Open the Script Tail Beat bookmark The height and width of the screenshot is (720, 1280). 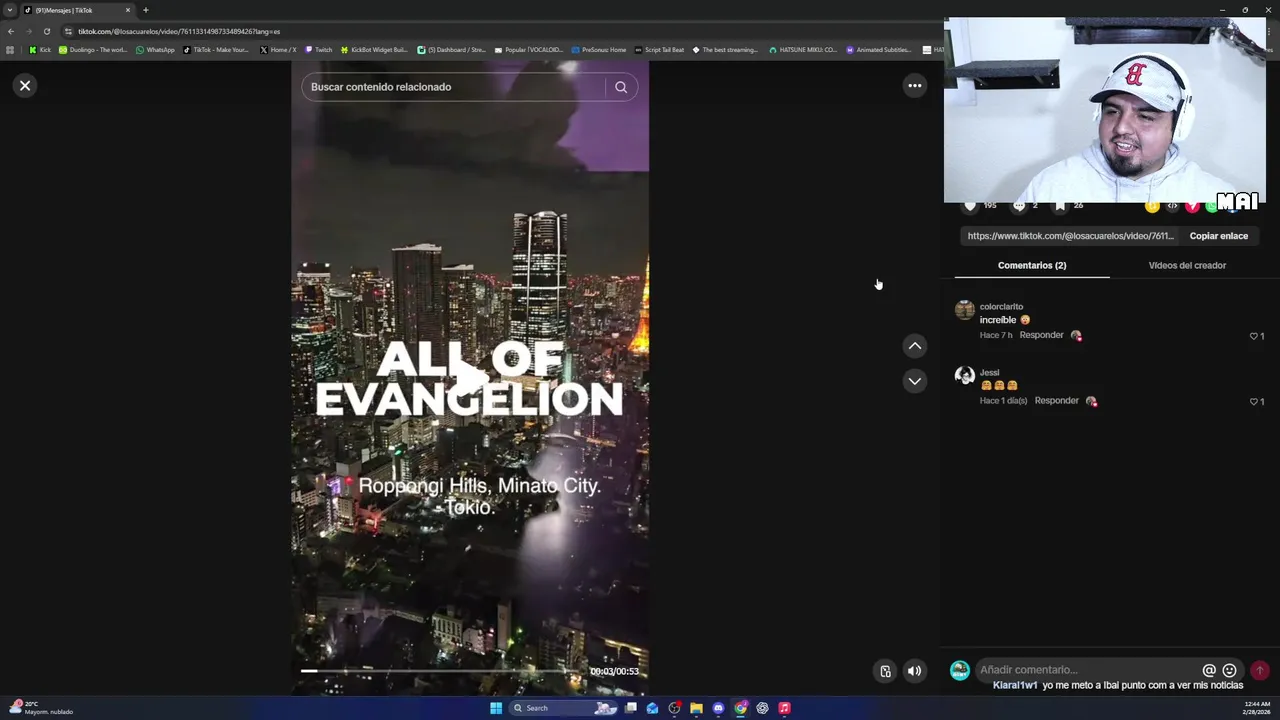point(659,49)
